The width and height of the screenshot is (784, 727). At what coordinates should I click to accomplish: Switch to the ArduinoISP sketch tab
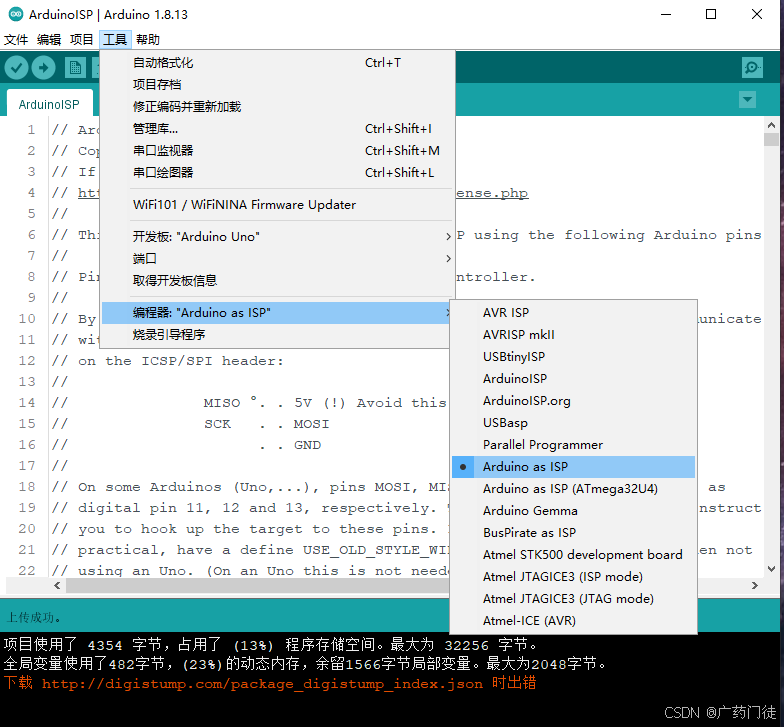click(49, 104)
